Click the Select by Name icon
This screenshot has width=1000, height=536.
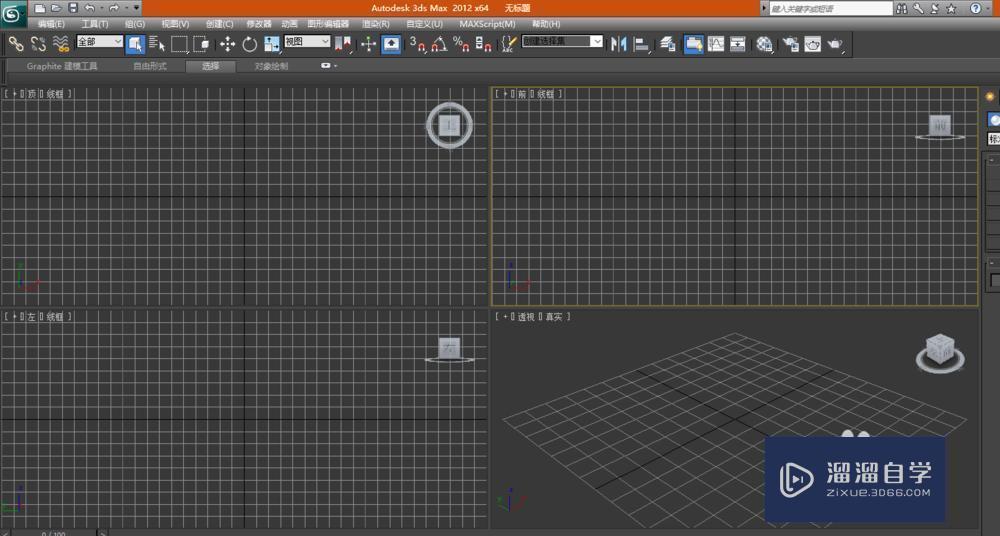coord(157,44)
